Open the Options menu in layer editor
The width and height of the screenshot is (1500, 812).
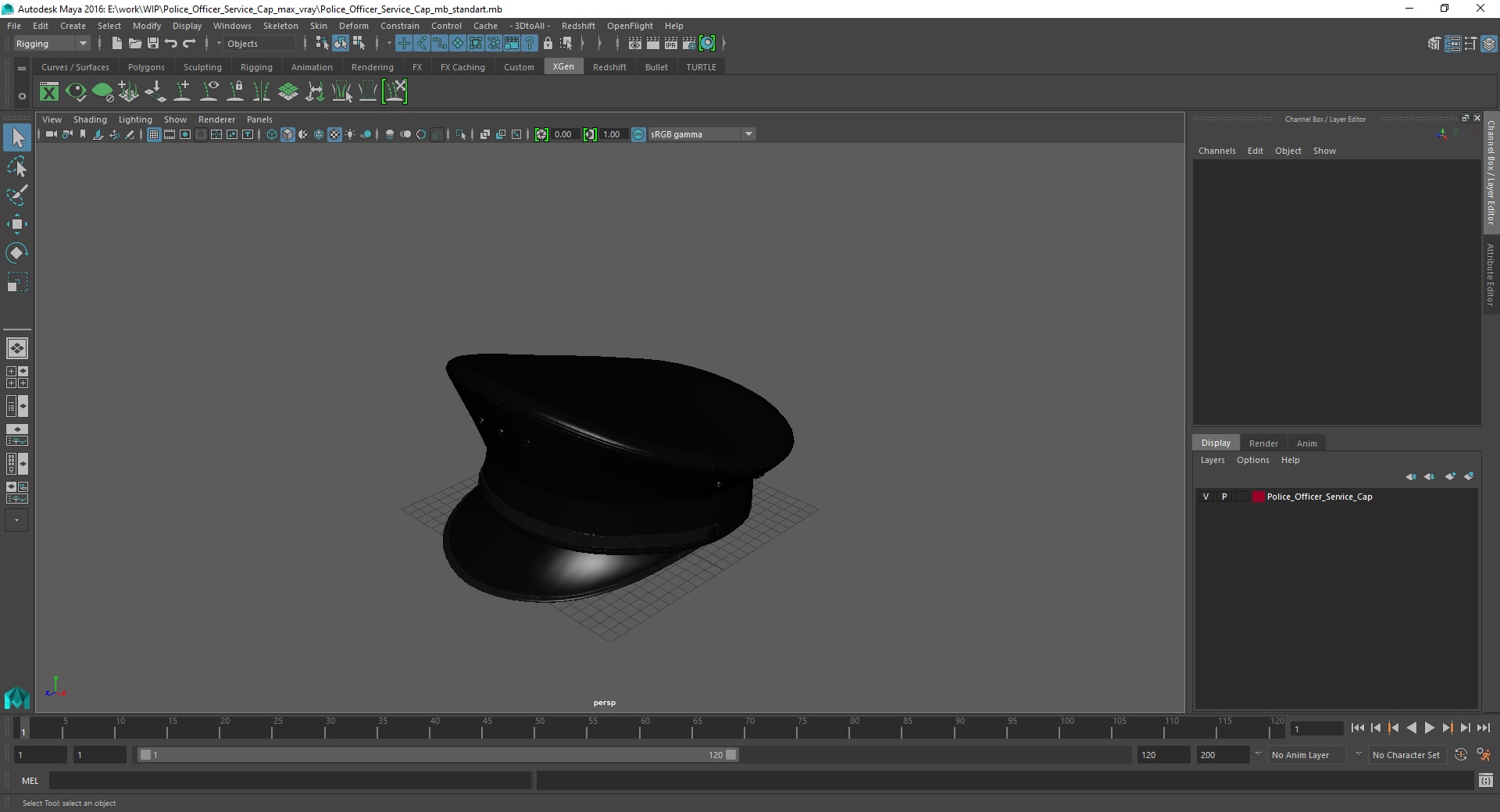(x=1252, y=460)
